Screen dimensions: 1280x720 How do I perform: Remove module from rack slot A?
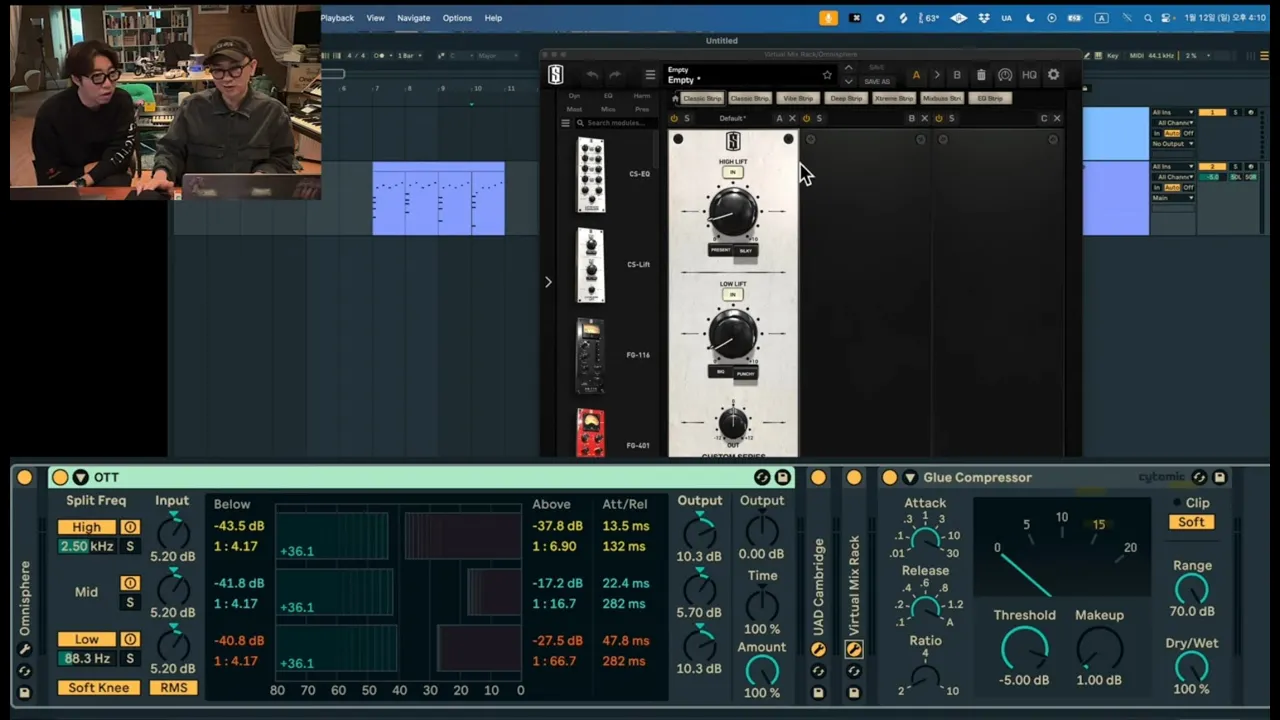click(792, 119)
